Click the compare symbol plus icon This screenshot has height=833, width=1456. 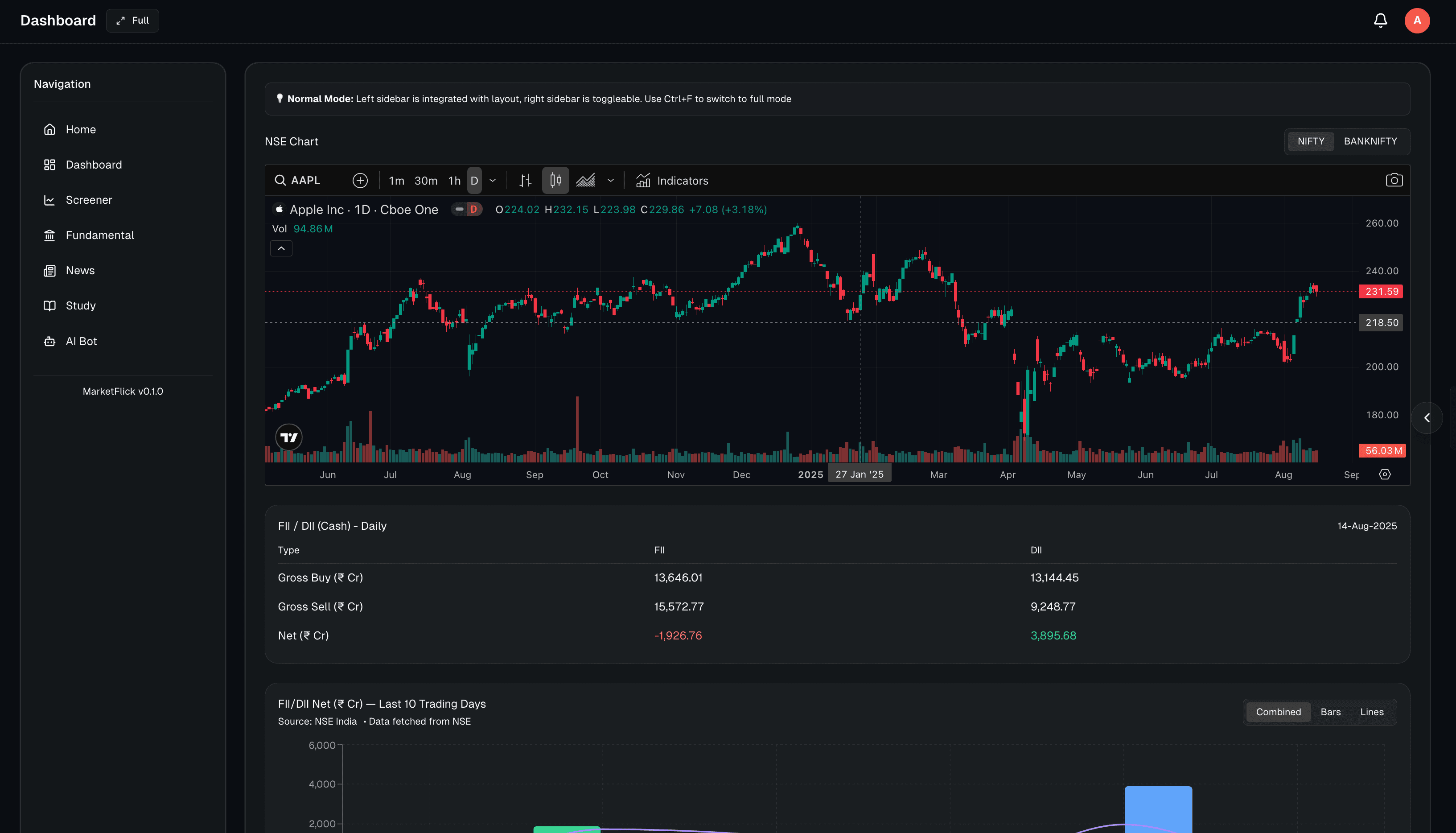(360, 180)
